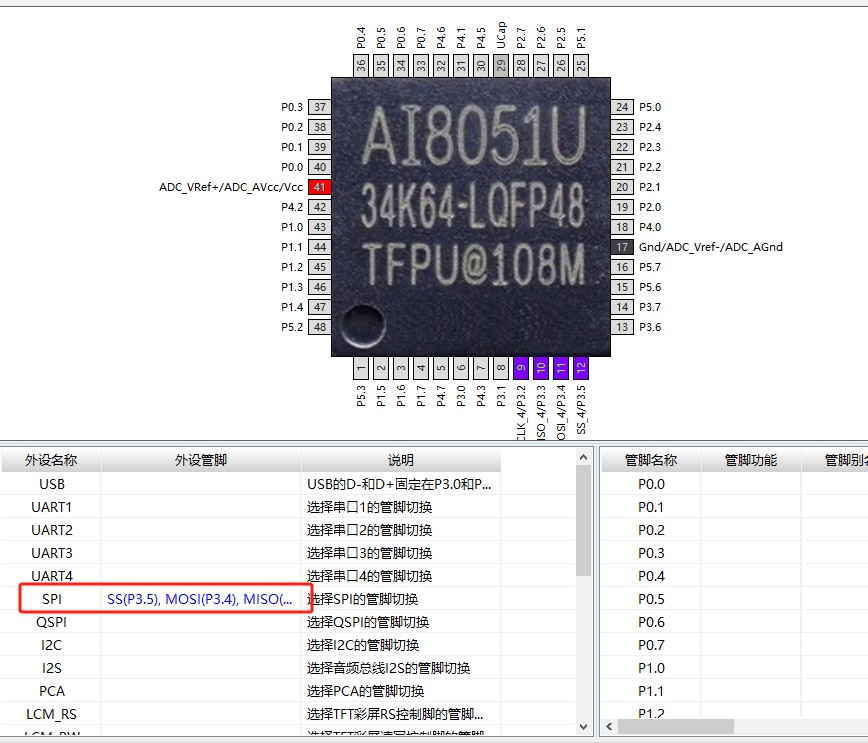Select pin 41 ADC_VRef+/Vcc on the chip

pos(319,187)
